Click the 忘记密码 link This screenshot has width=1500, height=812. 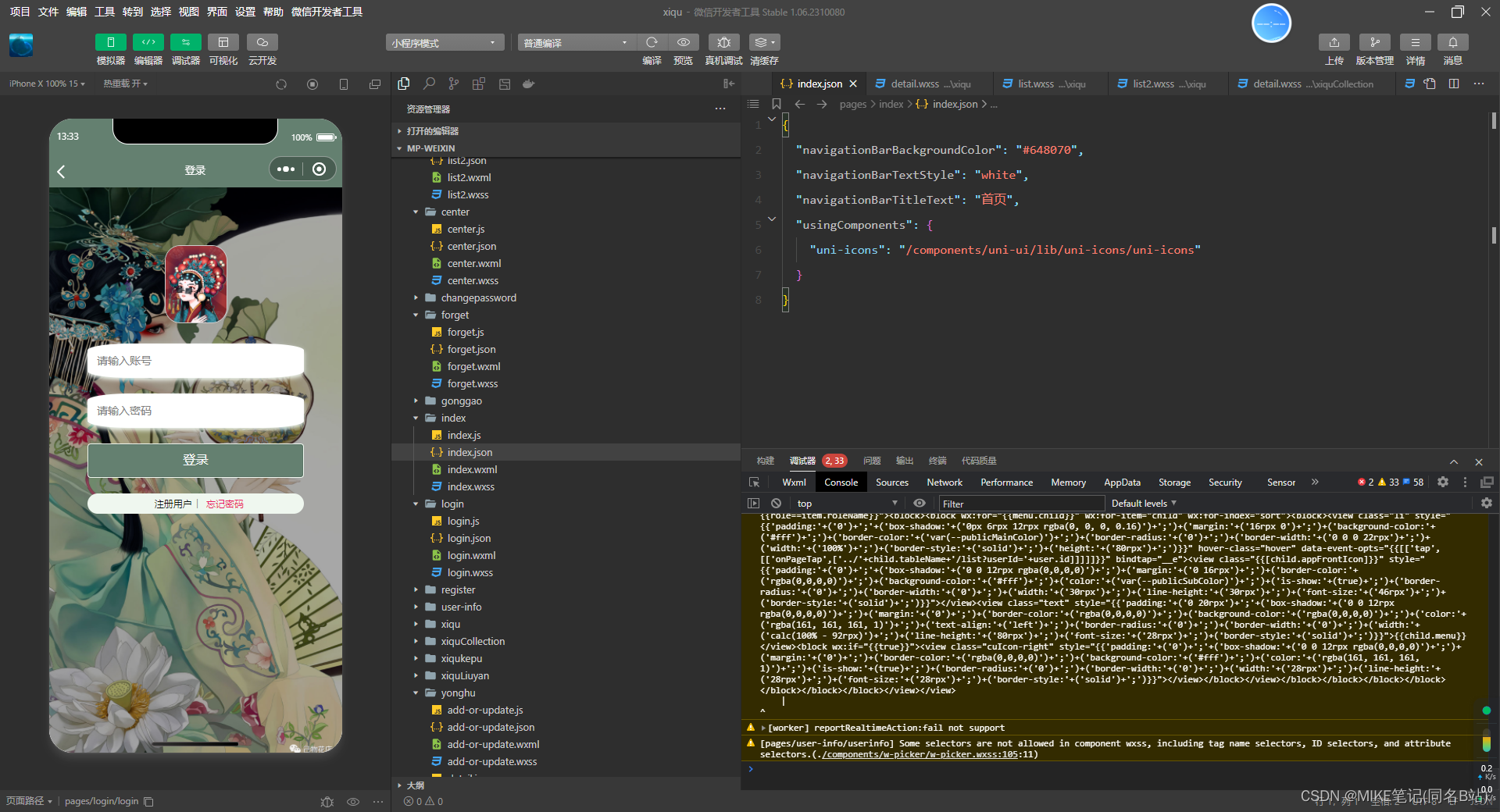(x=225, y=504)
